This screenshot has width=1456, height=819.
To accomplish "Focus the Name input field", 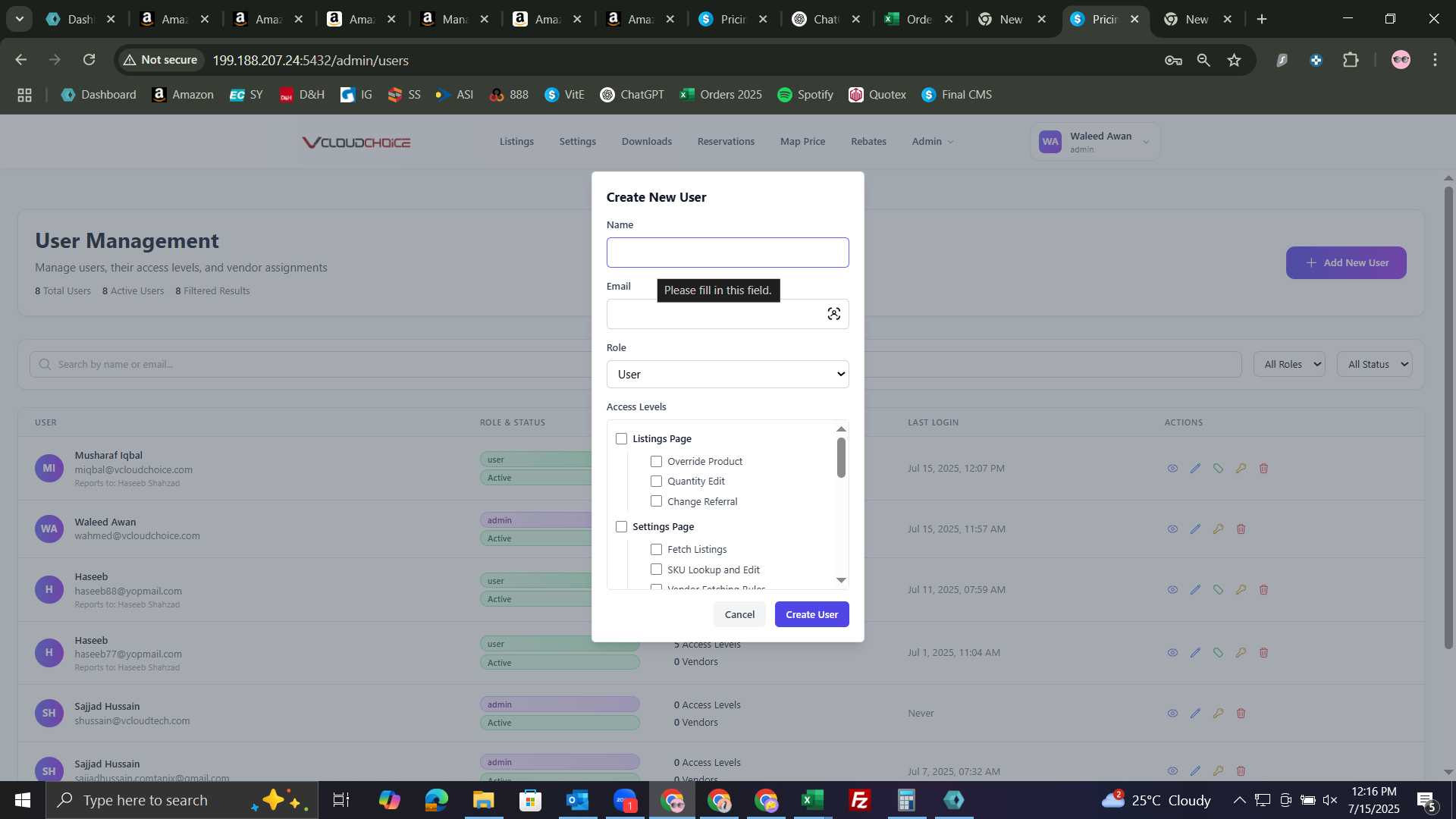I will click(x=727, y=253).
